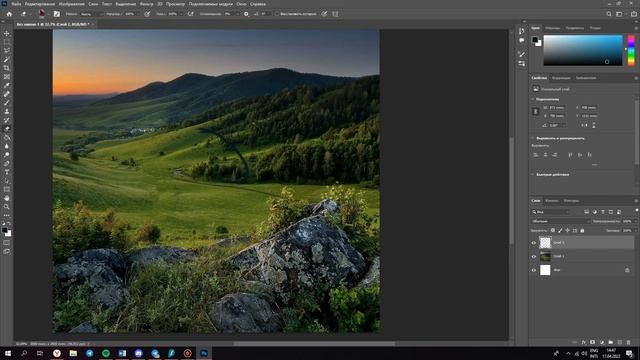
Task: Select the Crop tool
Action: click(x=7, y=68)
